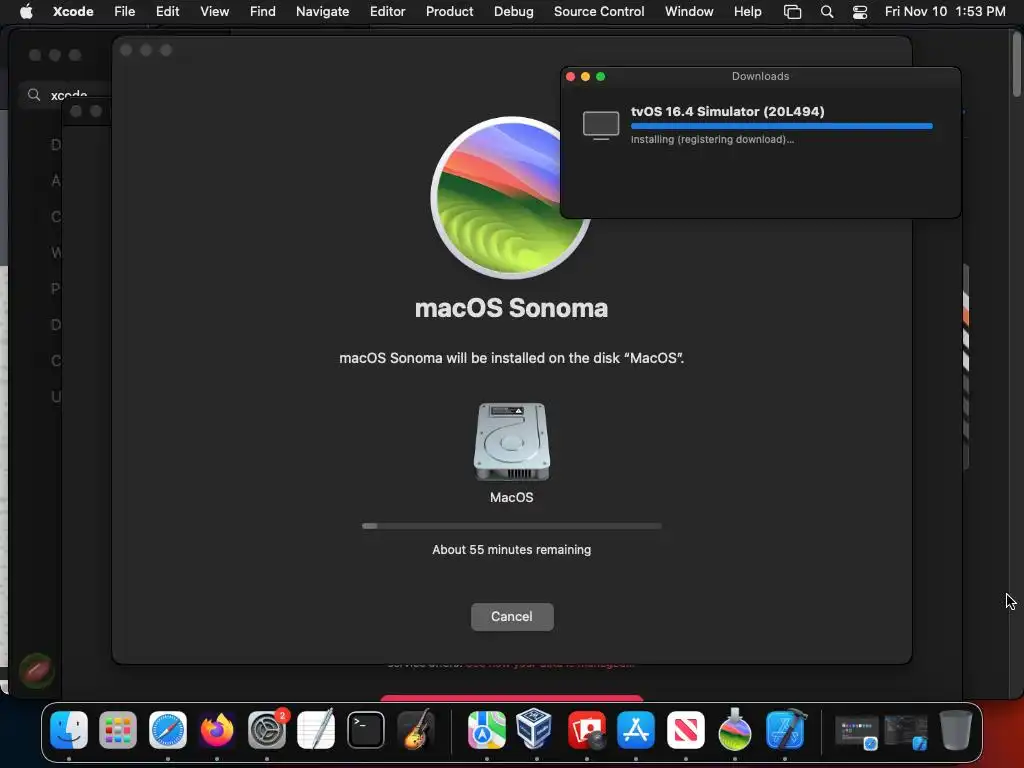The height and width of the screenshot is (768, 1024).
Task: Open System Settings with badge in Dock
Action: [x=267, y=729]
